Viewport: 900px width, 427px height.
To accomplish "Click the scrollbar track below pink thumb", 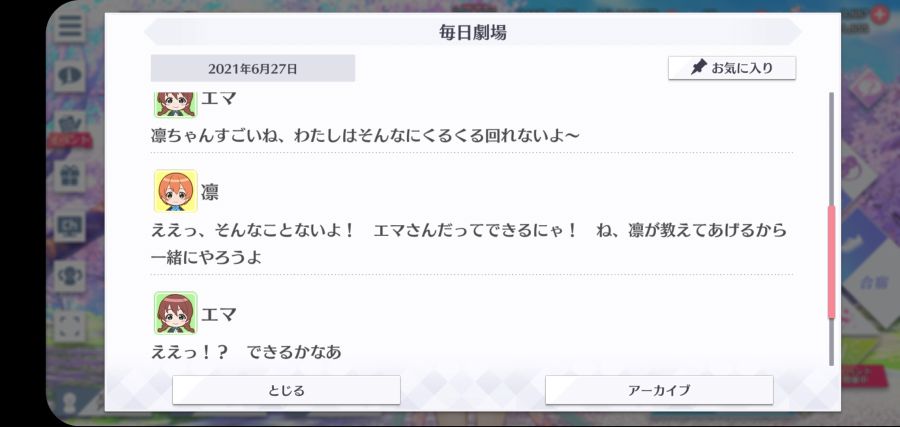I will click(x=831, y=341).
